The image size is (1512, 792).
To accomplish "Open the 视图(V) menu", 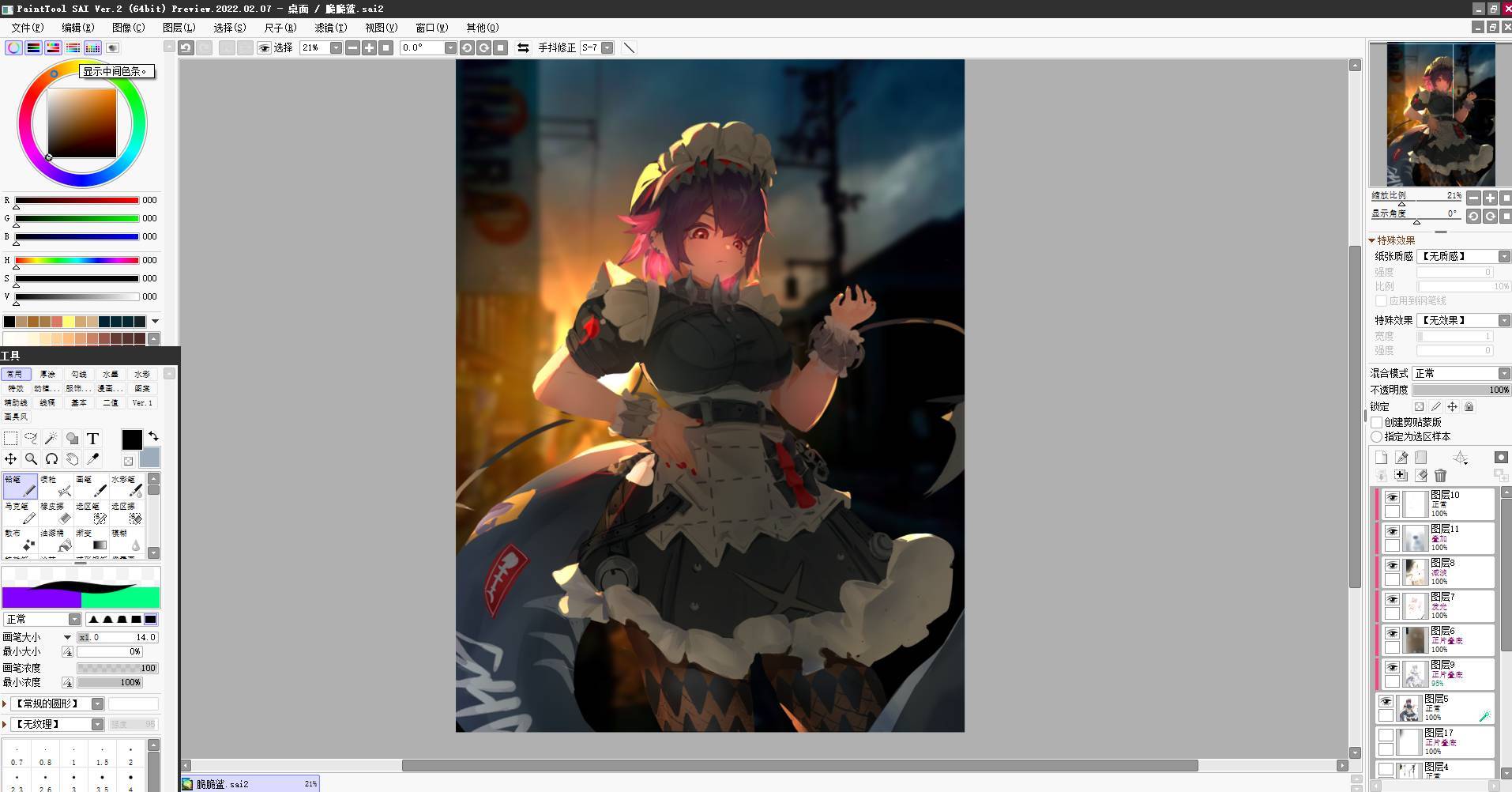I will [381, 28].
